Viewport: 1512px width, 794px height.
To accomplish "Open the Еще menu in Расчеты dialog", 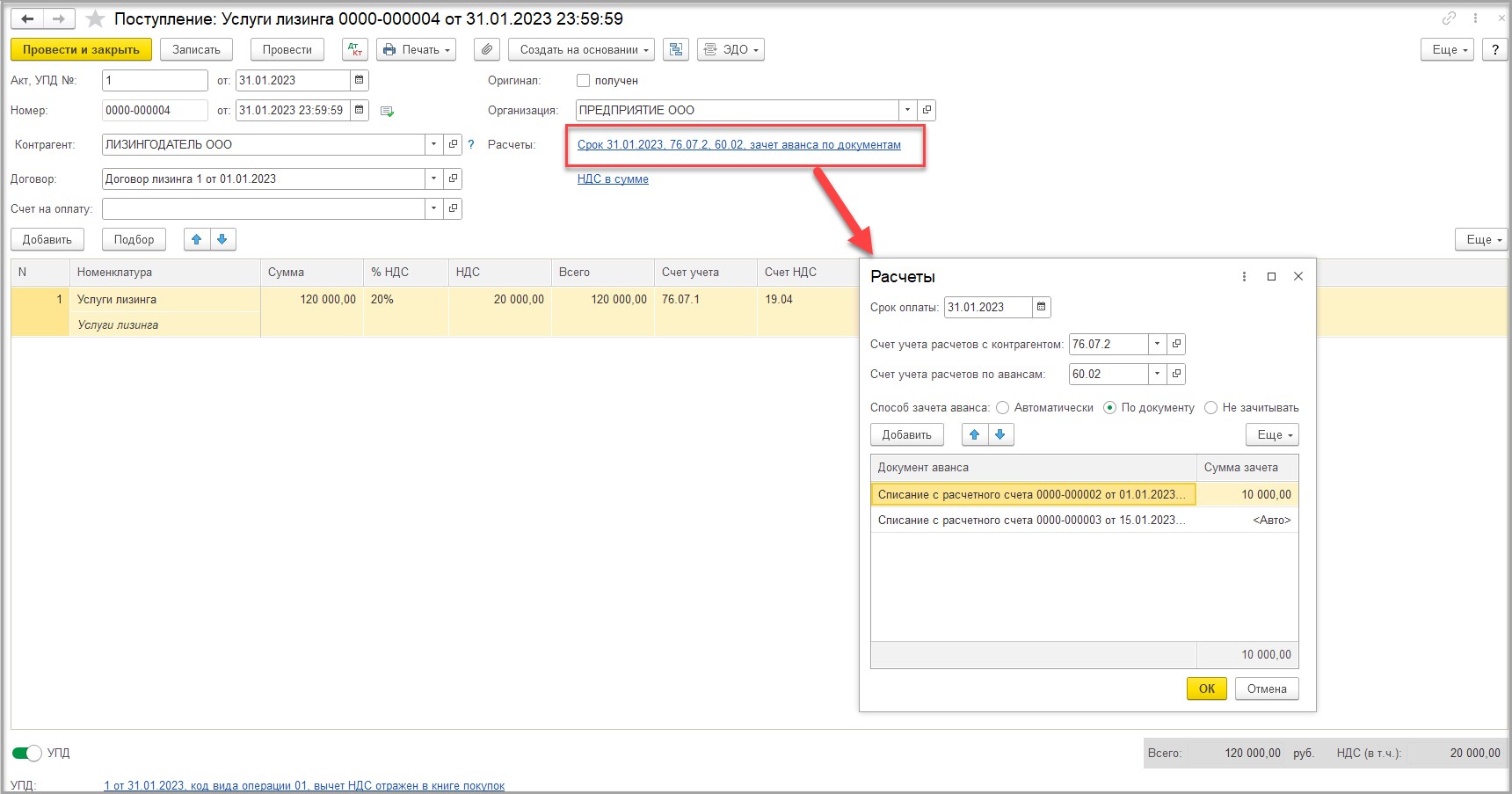I will click(1272, 434).
